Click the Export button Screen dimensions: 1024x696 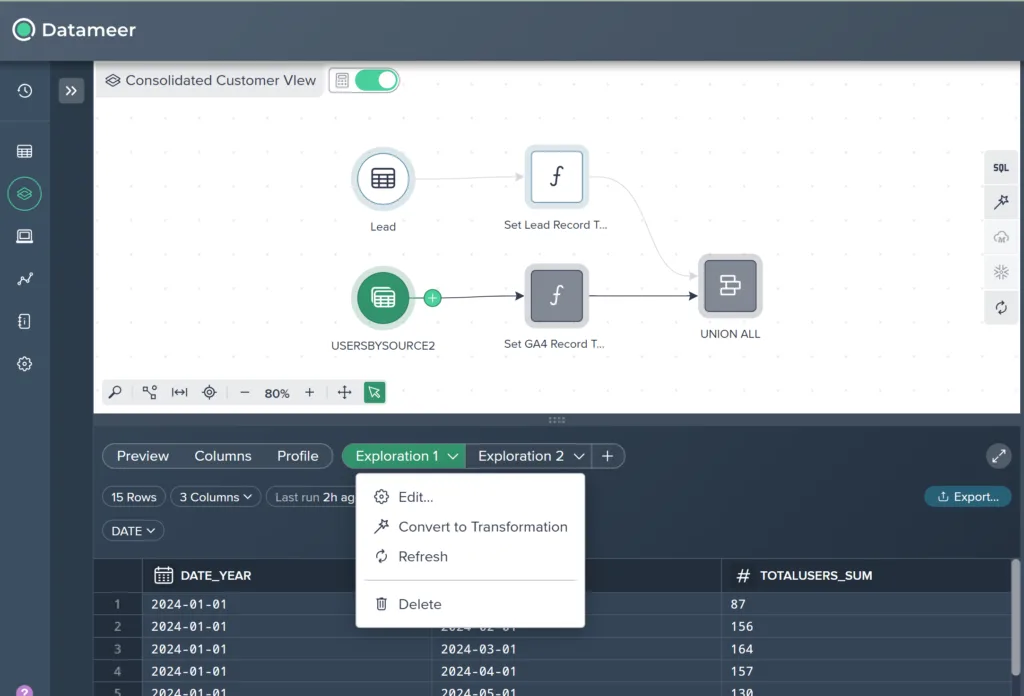(x=968, y=497)
